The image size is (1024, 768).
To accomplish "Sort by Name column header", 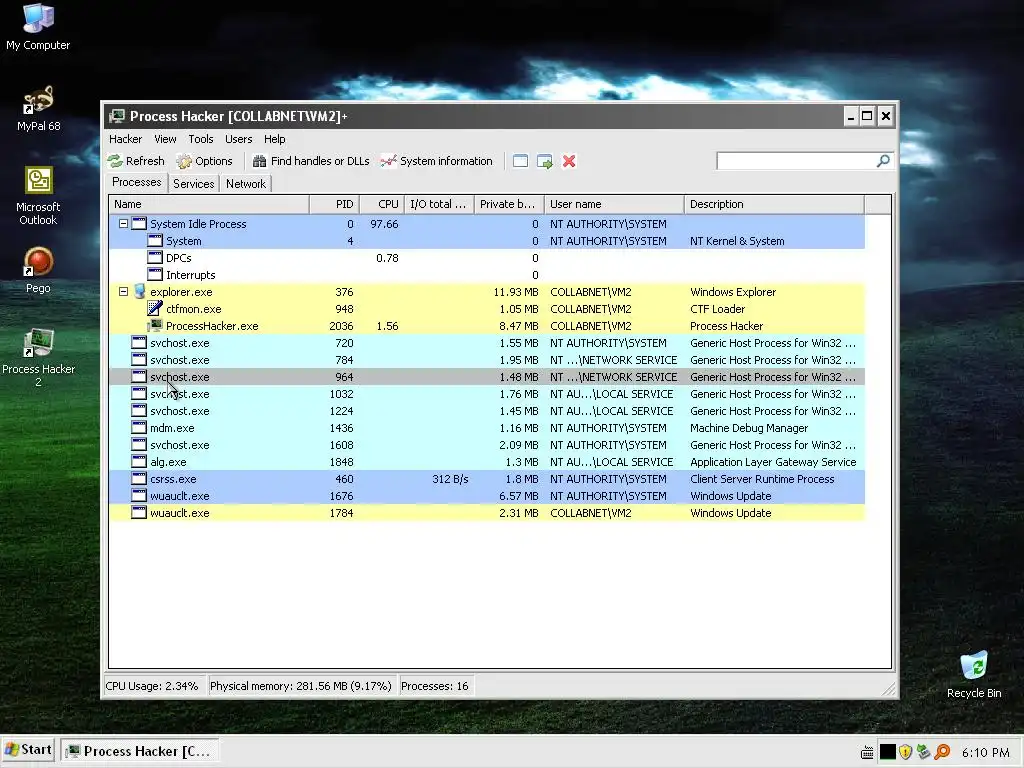I will click(x=209, y=204).
